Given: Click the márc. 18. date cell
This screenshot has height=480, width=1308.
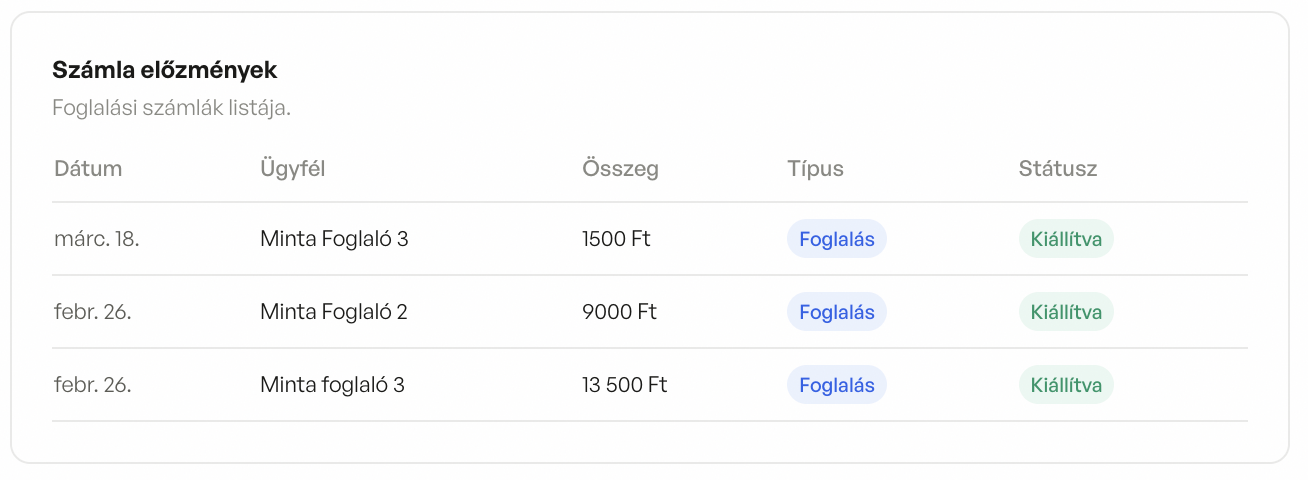Looking at the screenshot, I should click(x=96, y=239).
